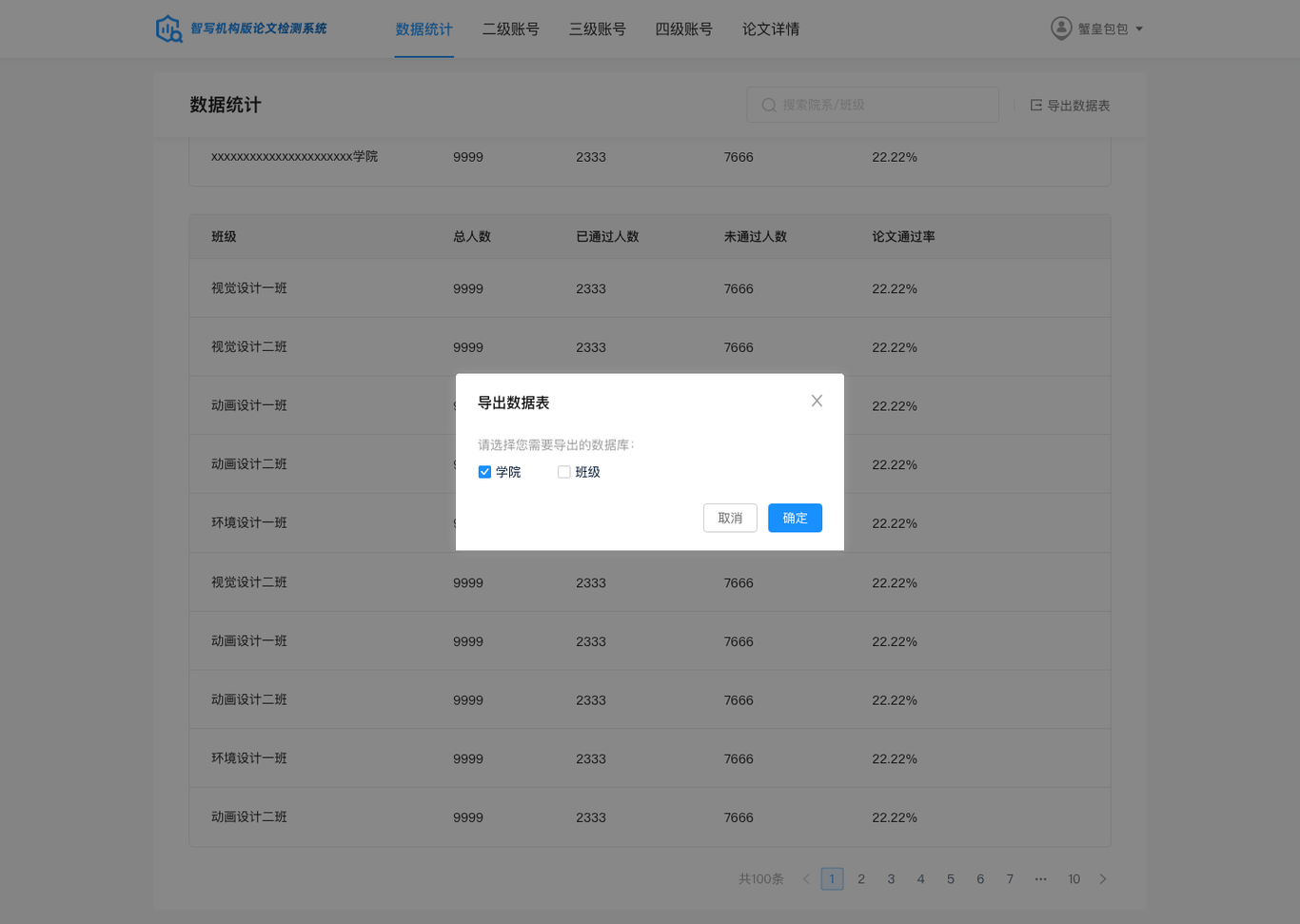1300x924 pixels.
Task: Click the 数据统计 page heading
Action: click(226, 105)
